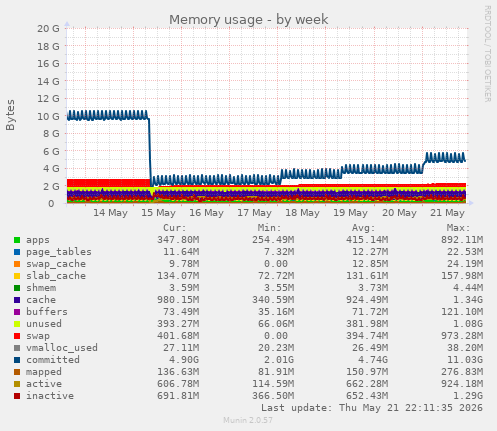Click the '18 May' x-axis label
This screenshot has width=497, height=431.
[x=302, y=213]
